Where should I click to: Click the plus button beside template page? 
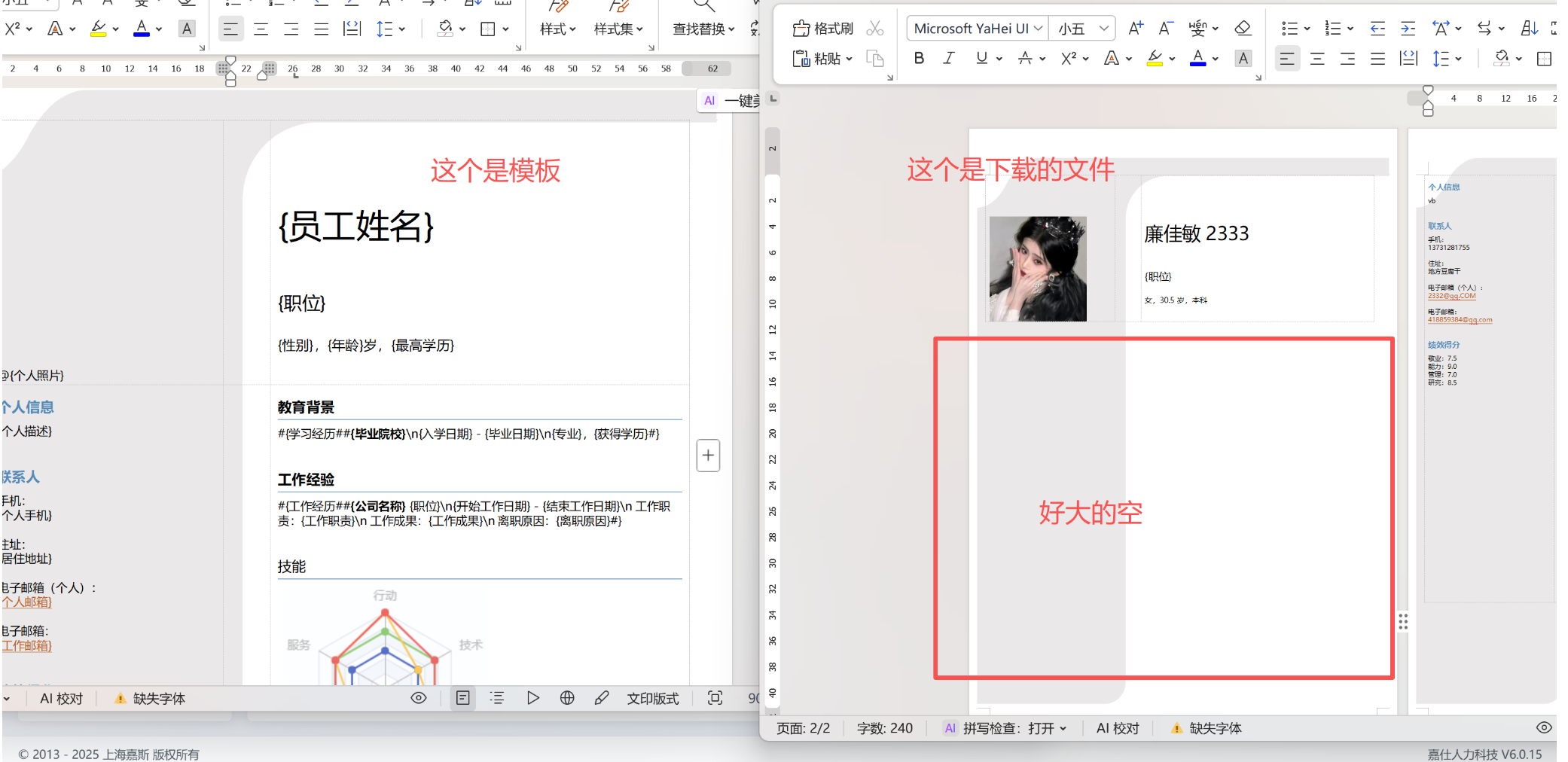(708, 456)
